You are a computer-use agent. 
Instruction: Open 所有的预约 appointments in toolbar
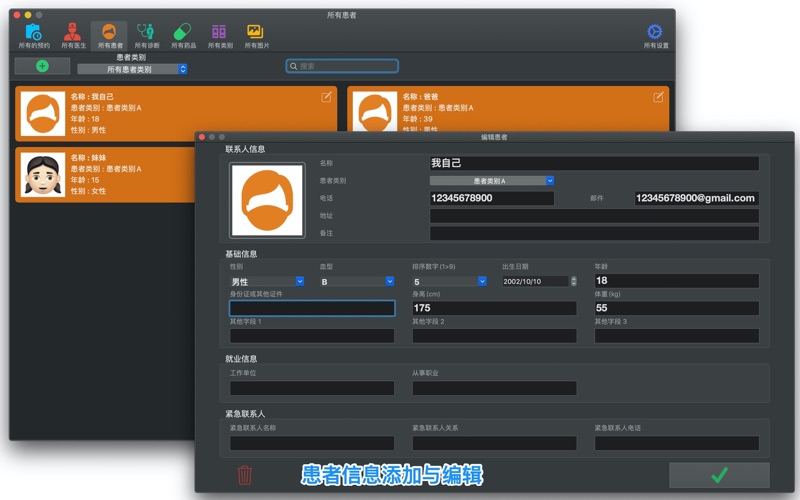pos(33,35)
